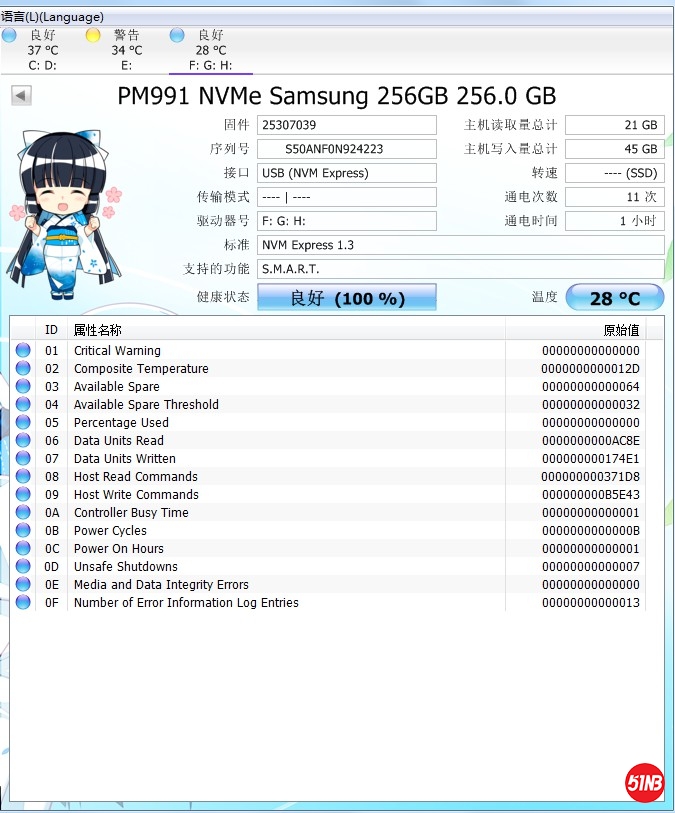The width and height of the screenshot is (675, 813).
Task: Click status orb for Percentage Used
Action: pyautogui.click(x=23, y=423)
